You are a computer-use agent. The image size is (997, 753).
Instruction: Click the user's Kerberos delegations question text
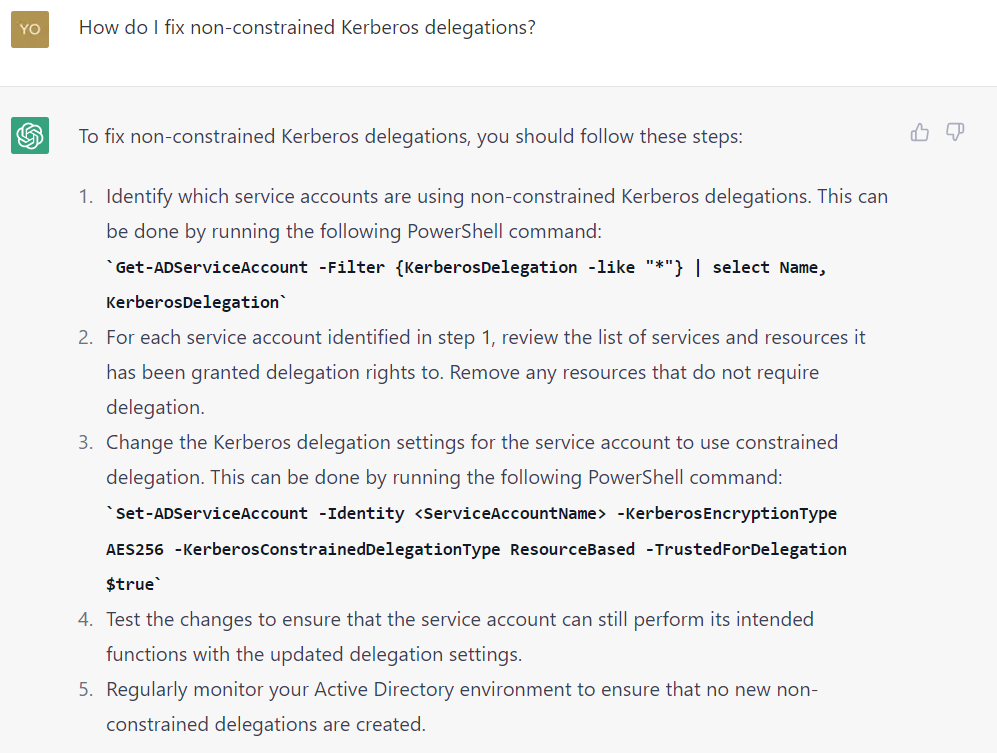[307, 28]
